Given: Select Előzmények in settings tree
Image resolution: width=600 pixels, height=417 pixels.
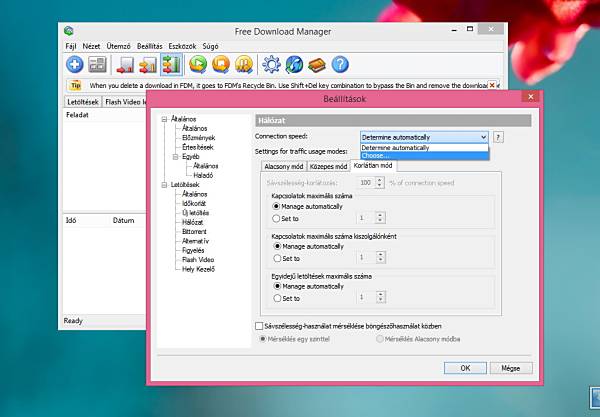Looking at the screenshot, I should pos(198,138).
